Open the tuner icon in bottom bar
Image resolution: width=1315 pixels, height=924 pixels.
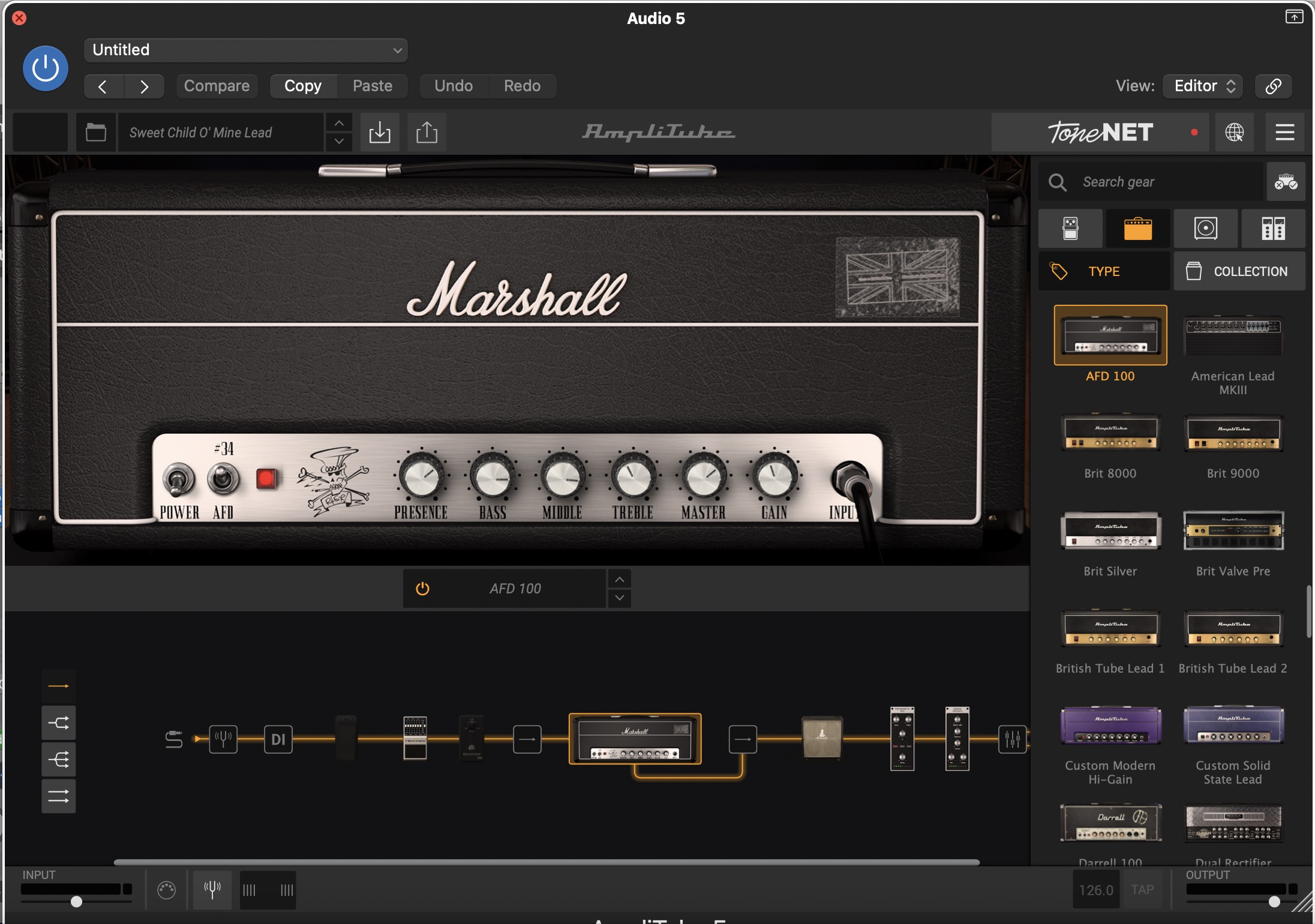point(212,889)
